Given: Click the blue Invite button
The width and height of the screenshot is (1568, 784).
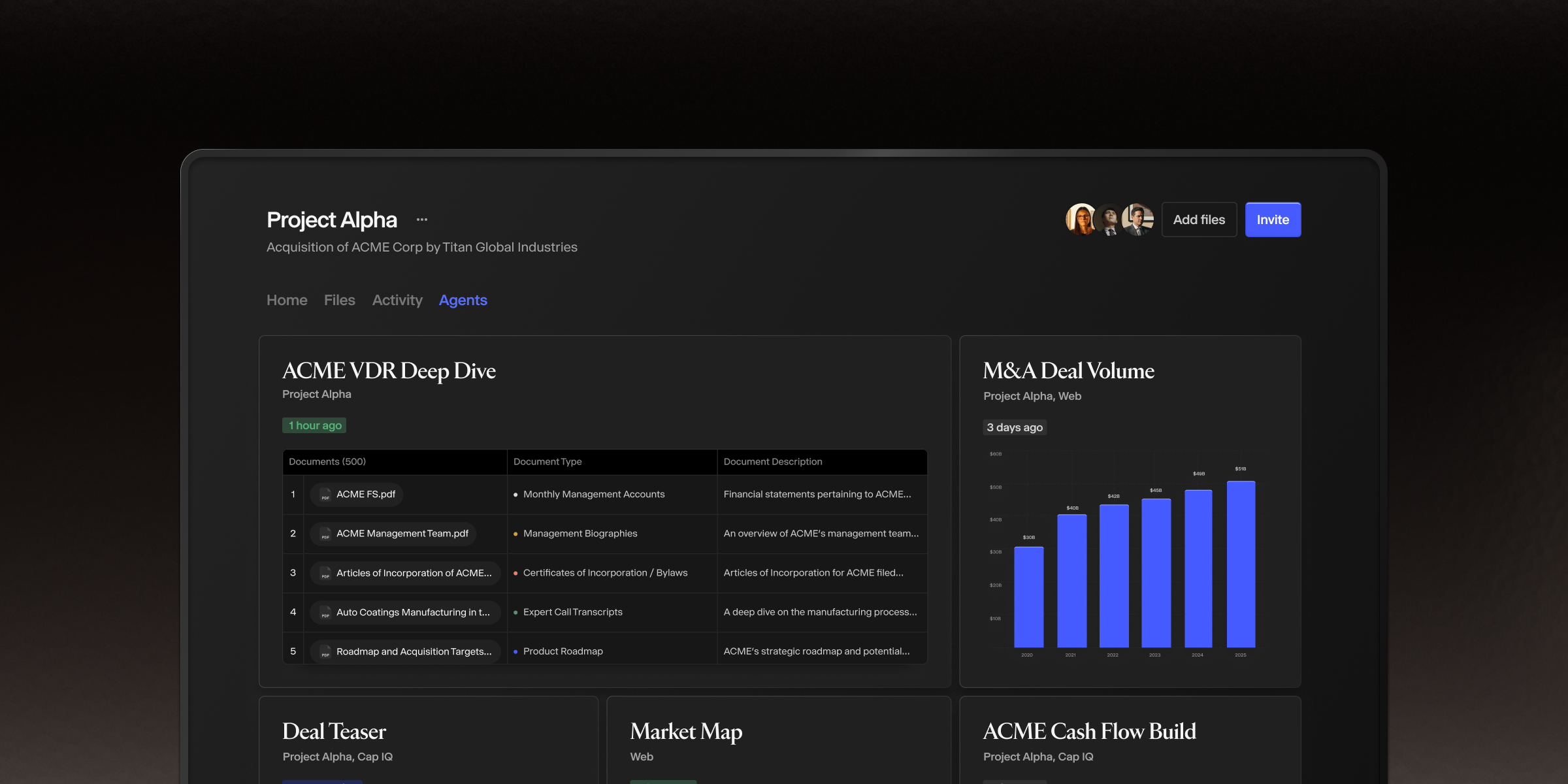Looking at the screenshot, I should pyautogui.click(x=1273, y=220).
